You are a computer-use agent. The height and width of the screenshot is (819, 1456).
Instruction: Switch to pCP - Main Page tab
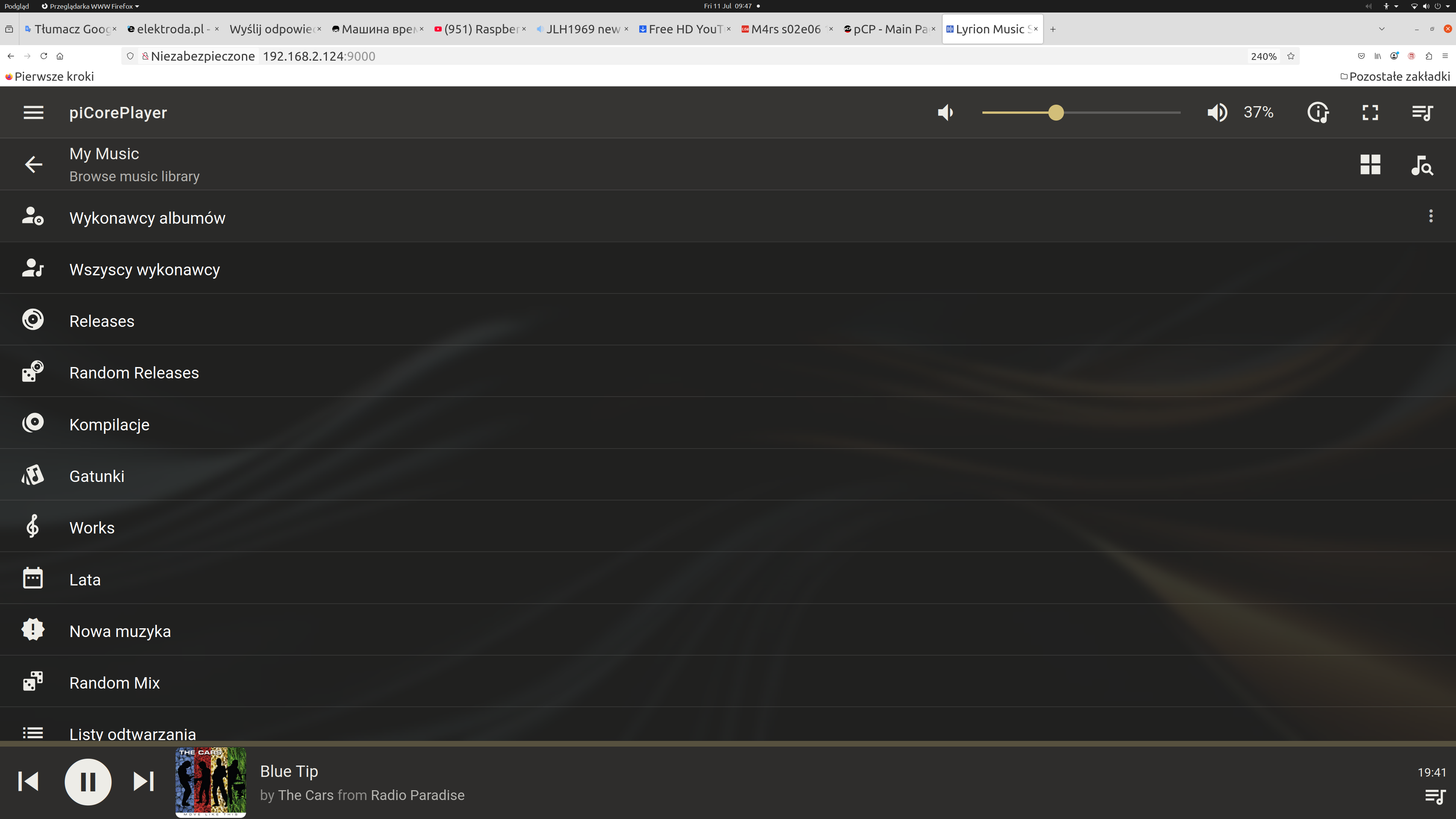890,30
